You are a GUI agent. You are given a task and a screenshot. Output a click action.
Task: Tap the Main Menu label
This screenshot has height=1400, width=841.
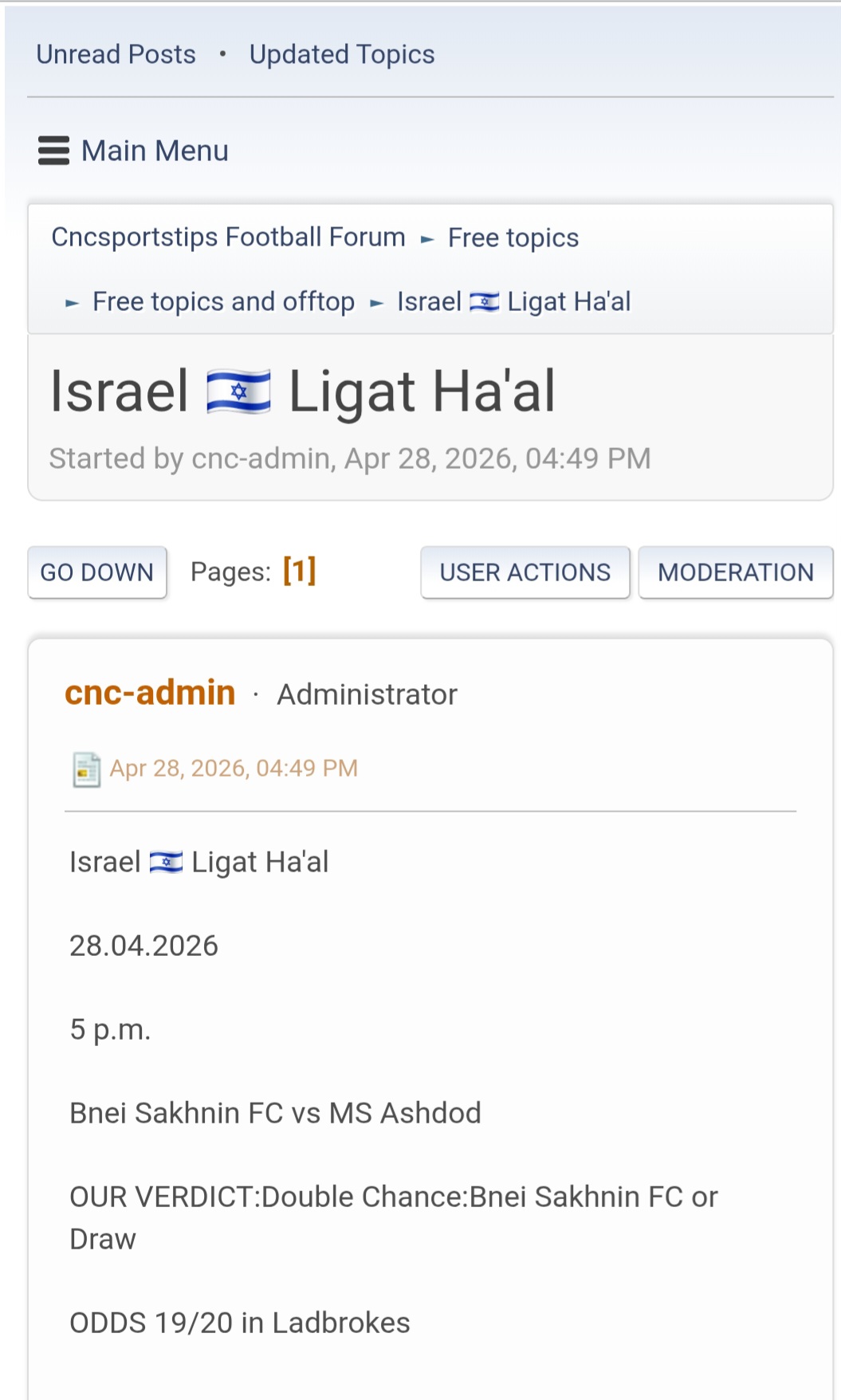click(155, 151)
